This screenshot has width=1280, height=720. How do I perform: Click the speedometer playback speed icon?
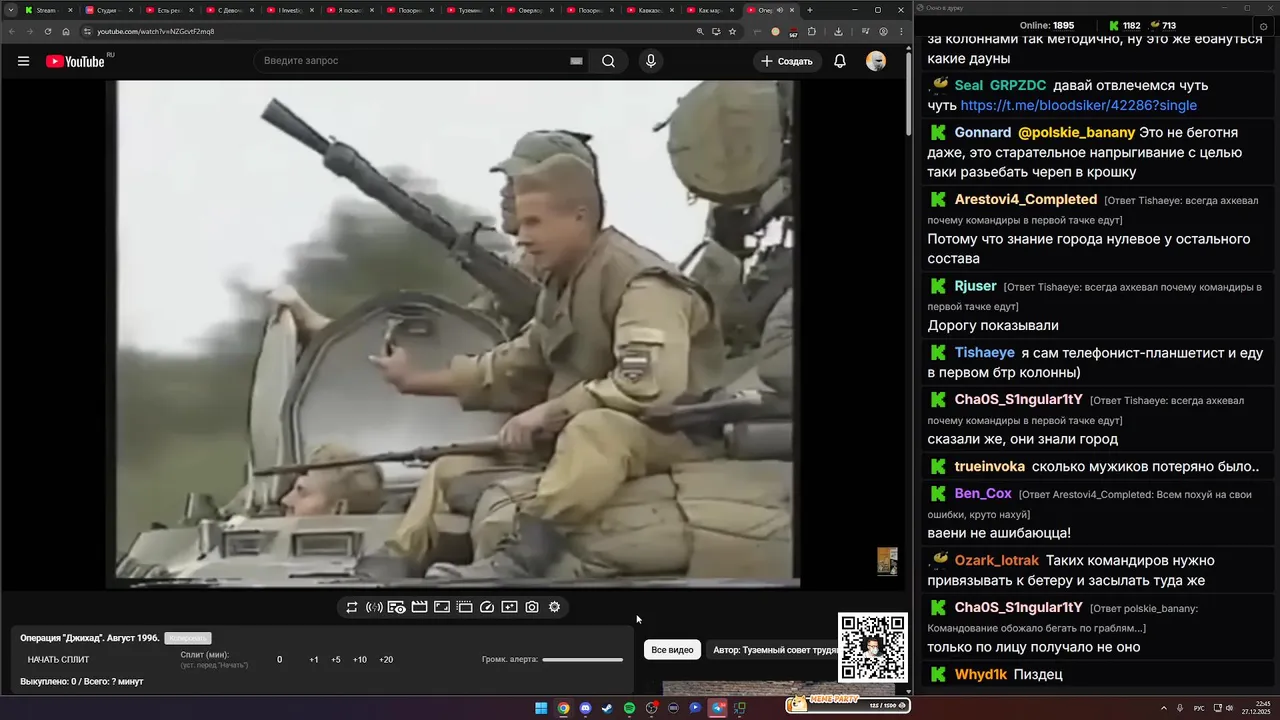tap(487, 607)
